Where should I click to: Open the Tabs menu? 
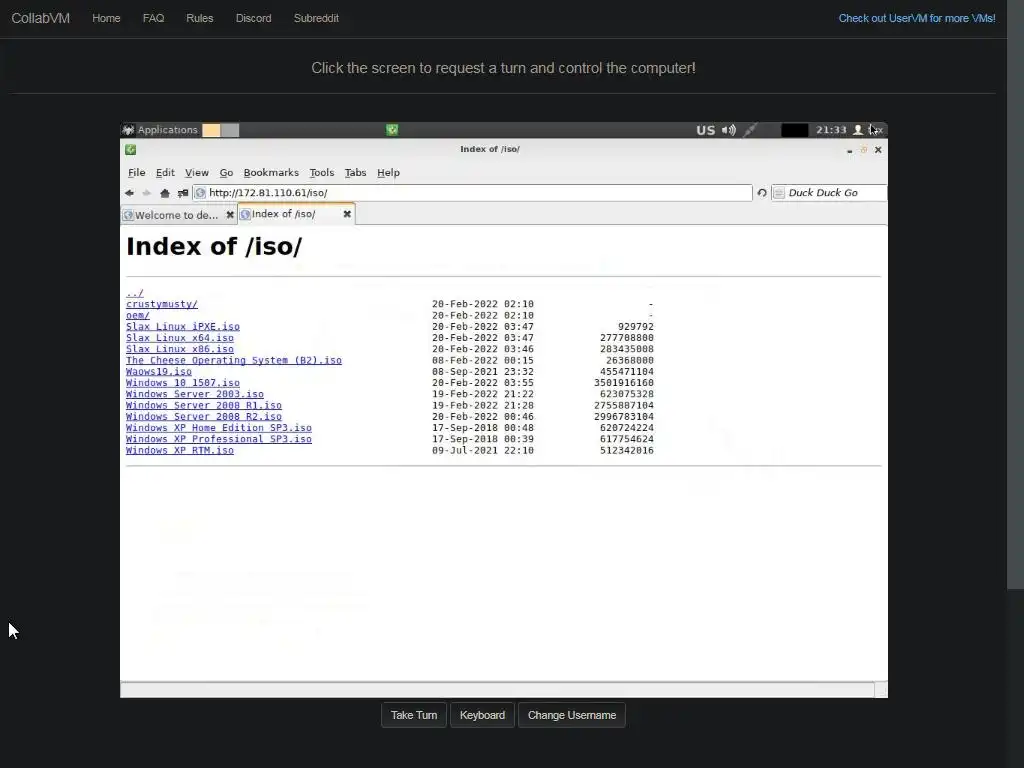tap(355, 172)
